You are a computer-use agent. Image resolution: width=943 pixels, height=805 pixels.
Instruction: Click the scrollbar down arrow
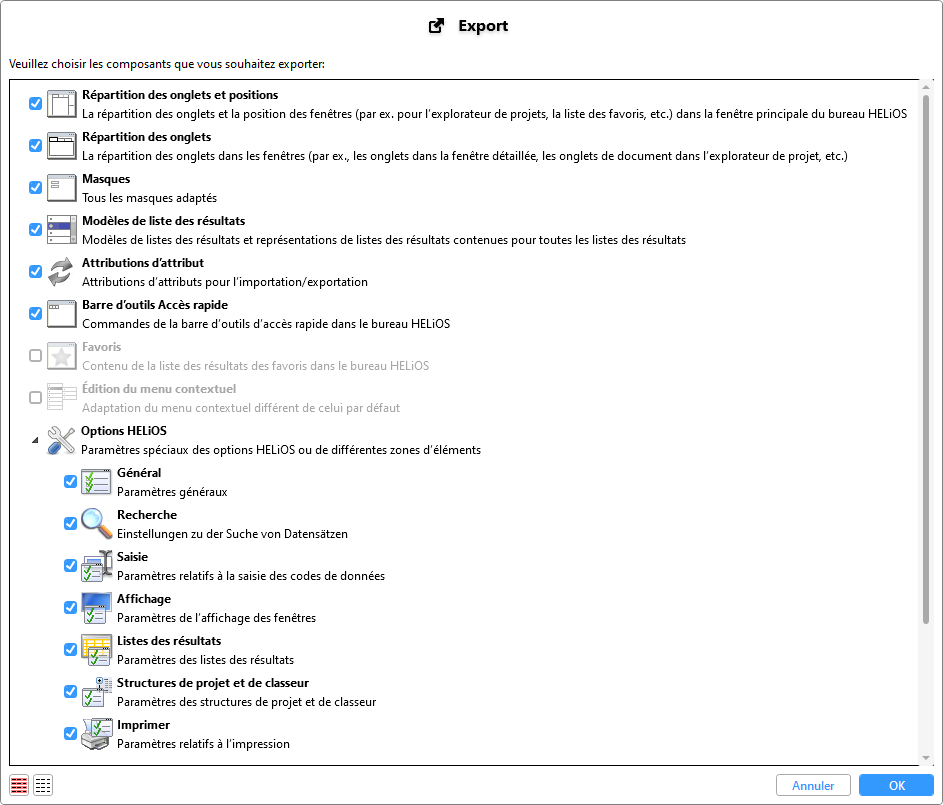tap(926, 758)
